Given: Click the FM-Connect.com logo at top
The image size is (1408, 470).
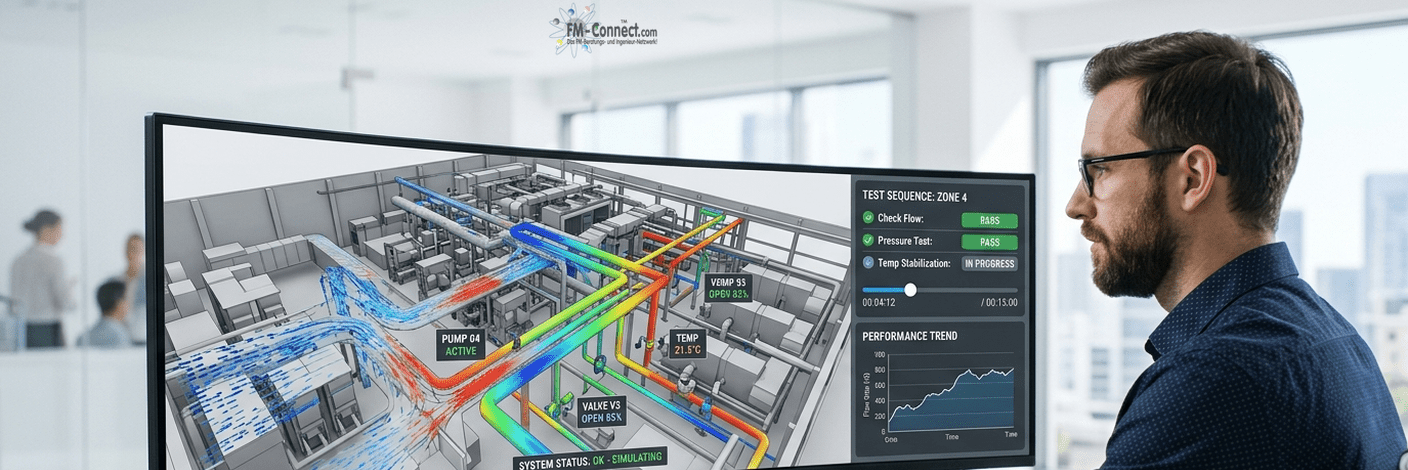Looking at the screenshot, I should tap(603, 28).
